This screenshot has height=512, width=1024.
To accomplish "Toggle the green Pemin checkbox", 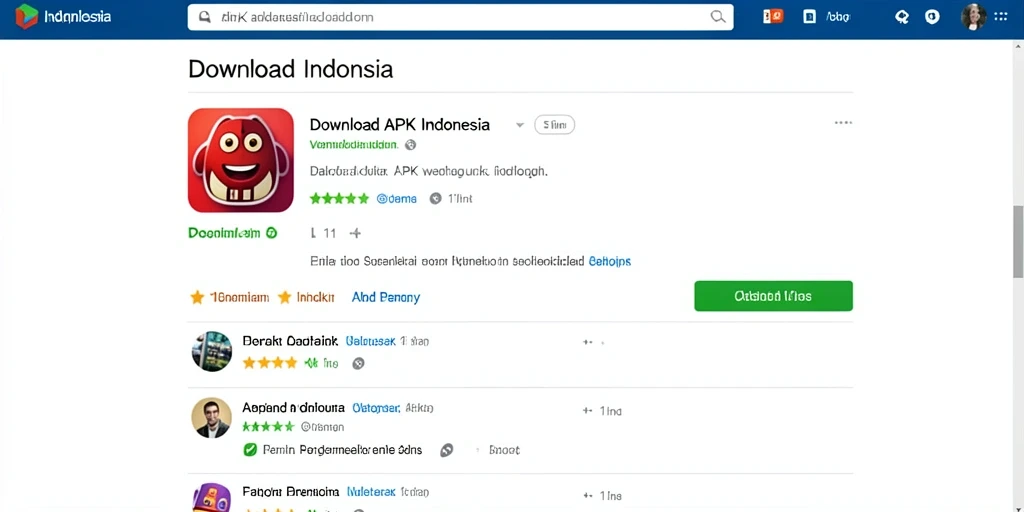I will (x=249, y=449).
